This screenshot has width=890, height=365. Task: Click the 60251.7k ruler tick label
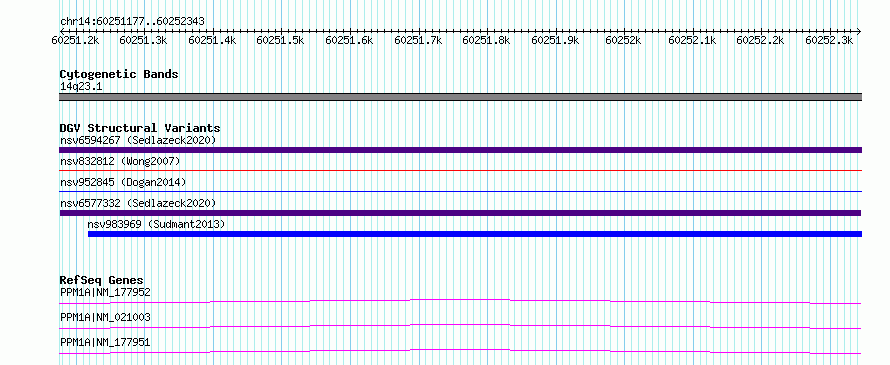tap(418, 40)
